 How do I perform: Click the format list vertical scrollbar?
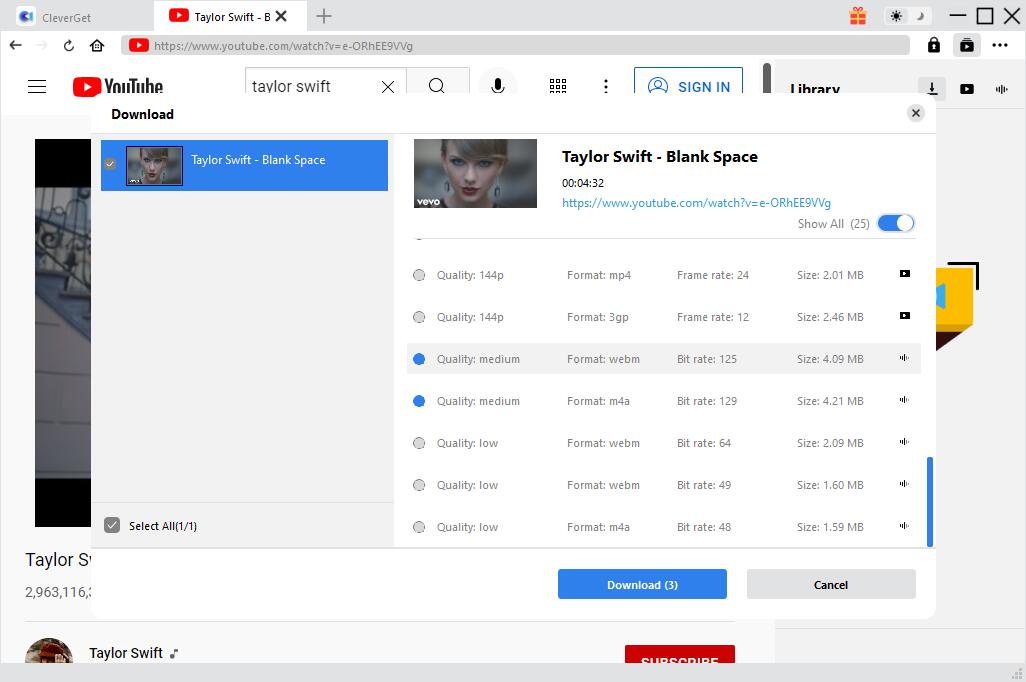[x=930, y=501]
